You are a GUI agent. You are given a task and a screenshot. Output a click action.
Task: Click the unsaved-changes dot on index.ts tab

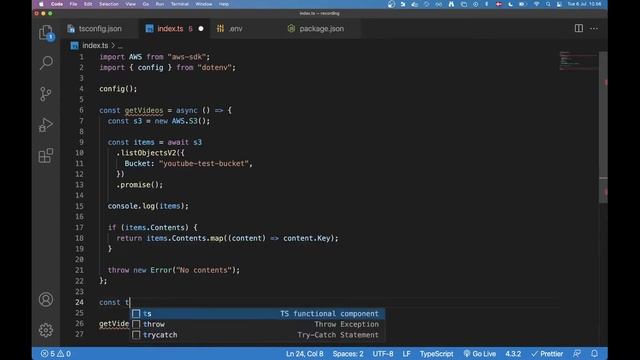(201, 29)
